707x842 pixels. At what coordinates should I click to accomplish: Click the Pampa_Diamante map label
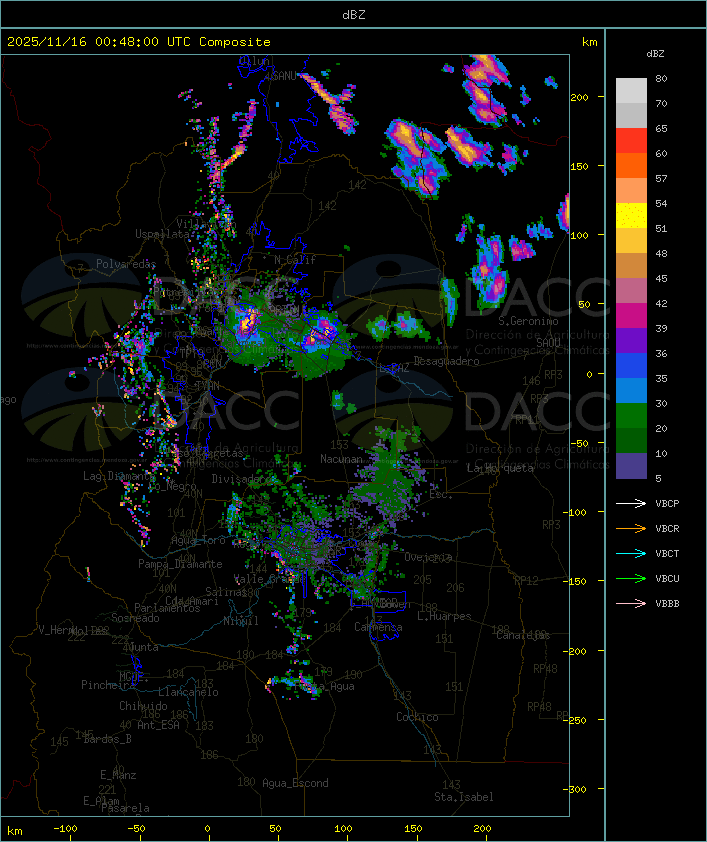pyautogui.click(x=180, y=564)
